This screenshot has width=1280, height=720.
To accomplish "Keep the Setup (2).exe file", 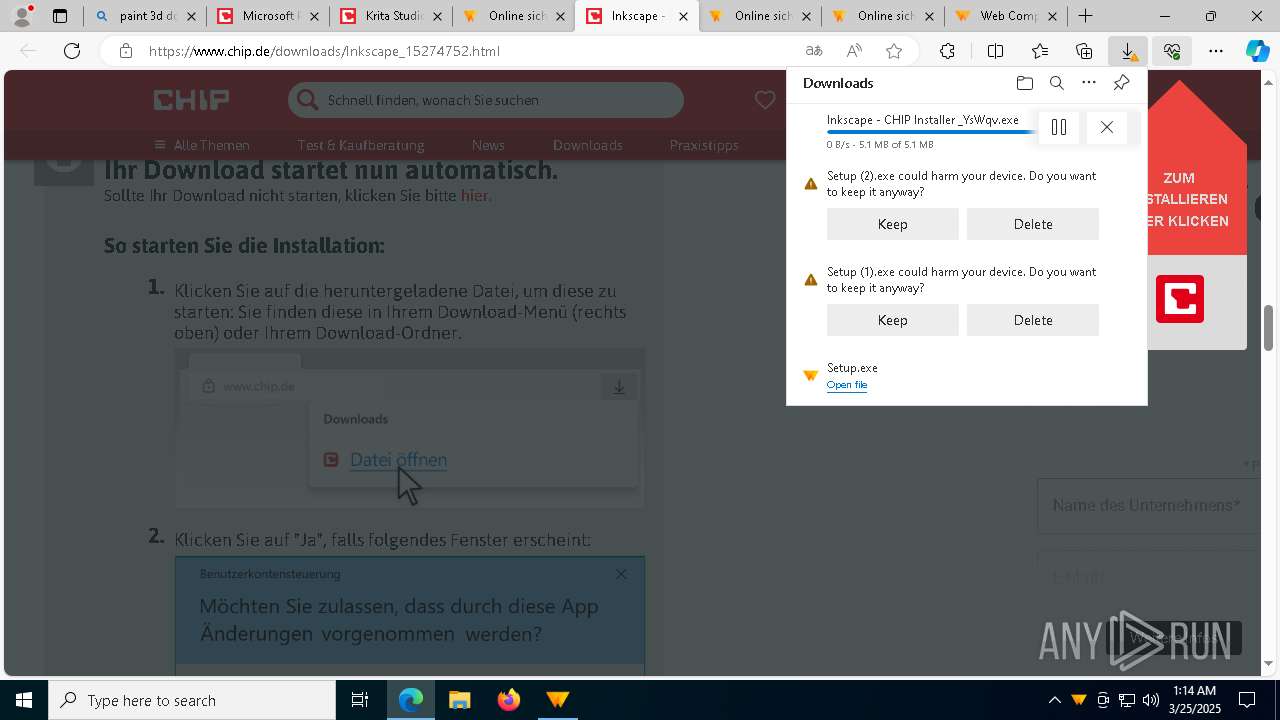I will [x=892, y=224].
